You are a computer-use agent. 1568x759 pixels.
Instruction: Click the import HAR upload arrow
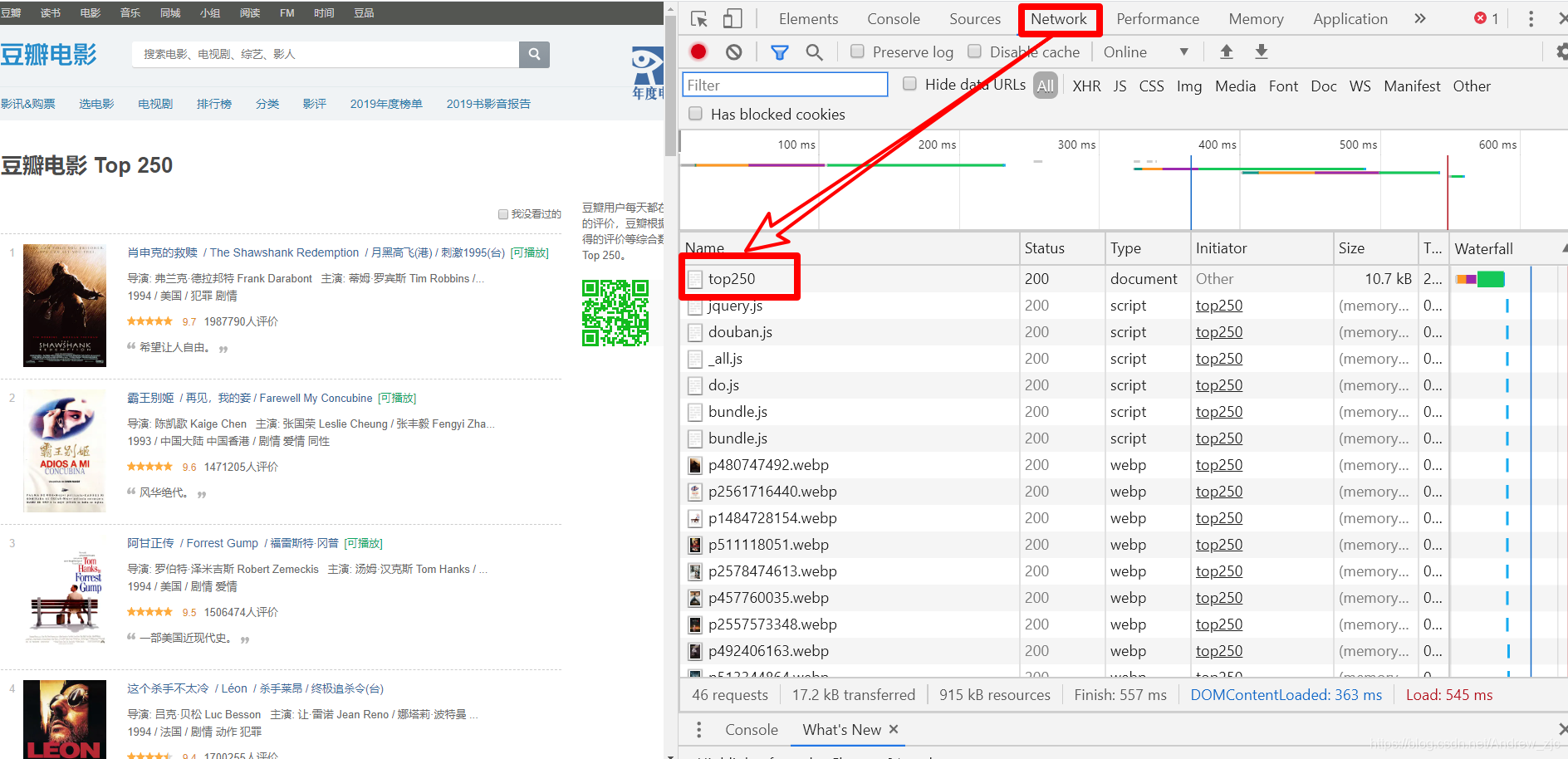(x=1226, y=52)
